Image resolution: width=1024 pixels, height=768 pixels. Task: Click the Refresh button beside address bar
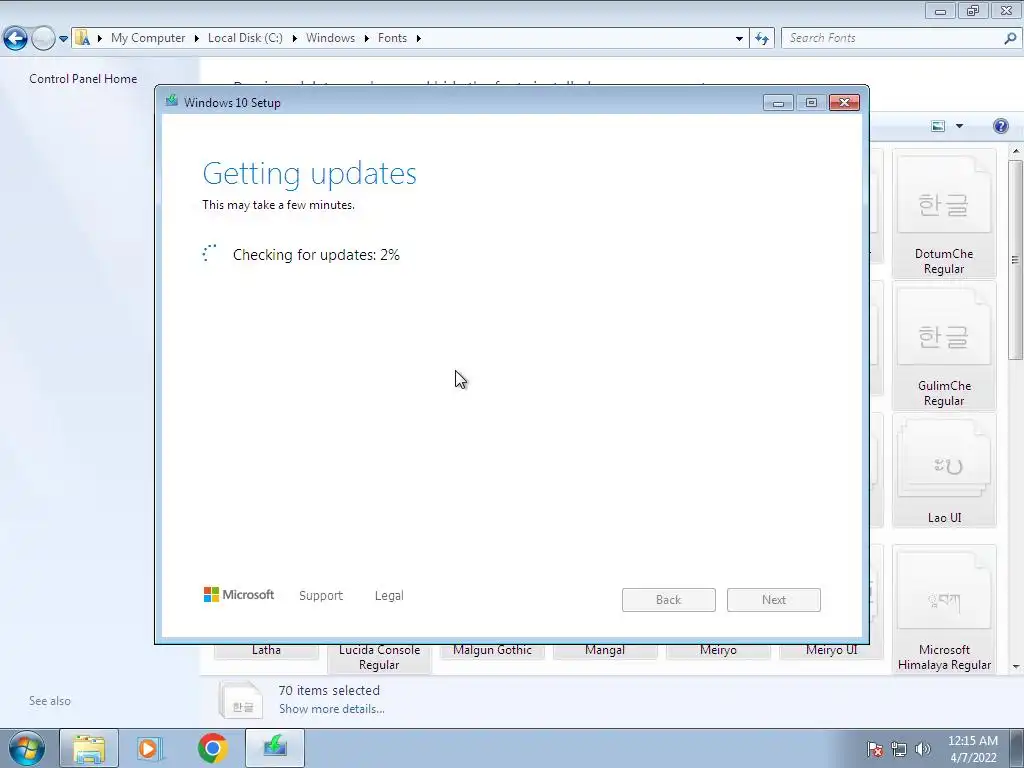(x=761, y=39)
